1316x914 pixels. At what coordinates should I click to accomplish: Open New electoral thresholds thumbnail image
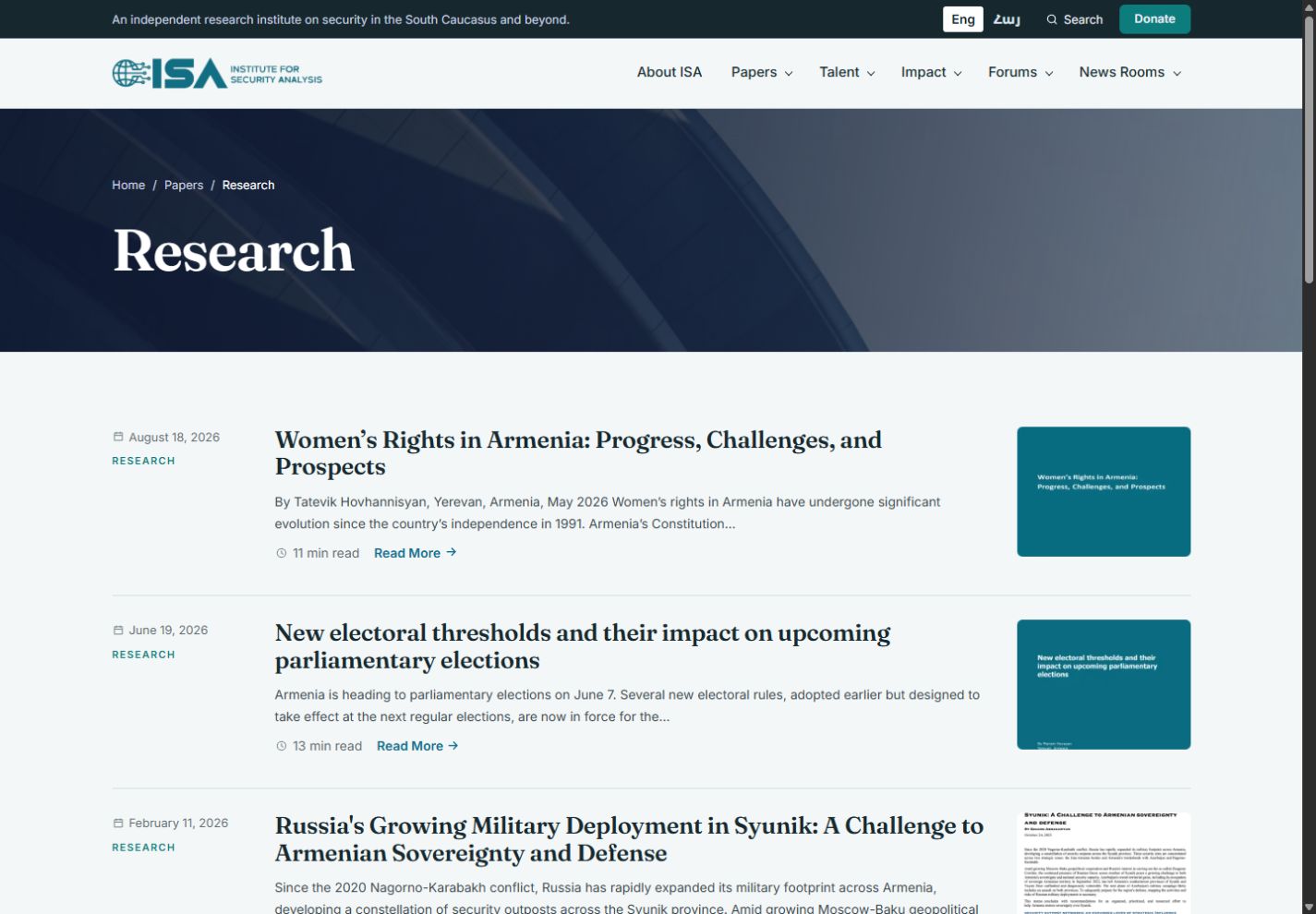pyautogui.click(x=1104, y=684)
